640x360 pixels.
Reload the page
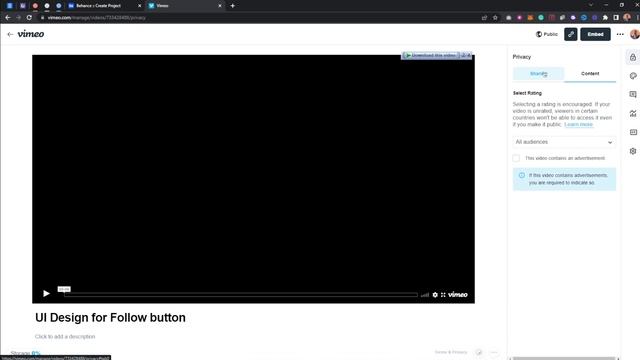(x=29, y=18)
